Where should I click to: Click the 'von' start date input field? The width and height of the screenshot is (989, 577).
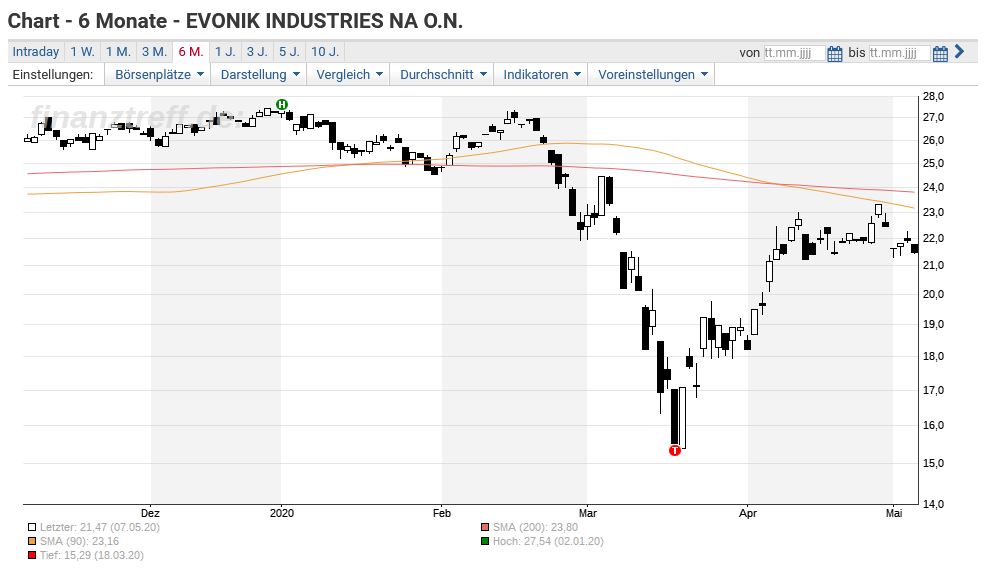pos(793,53)
